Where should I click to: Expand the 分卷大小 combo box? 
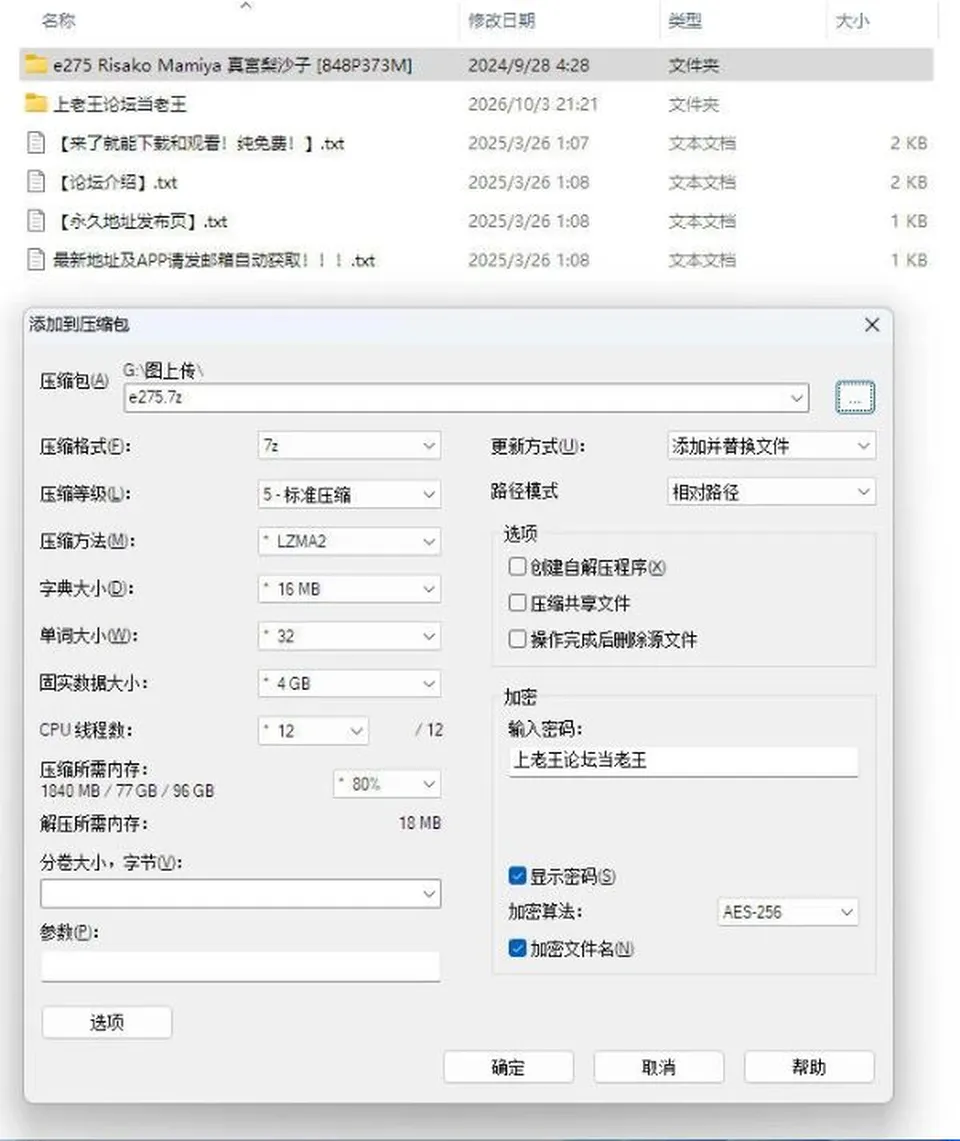click(241, 894)
